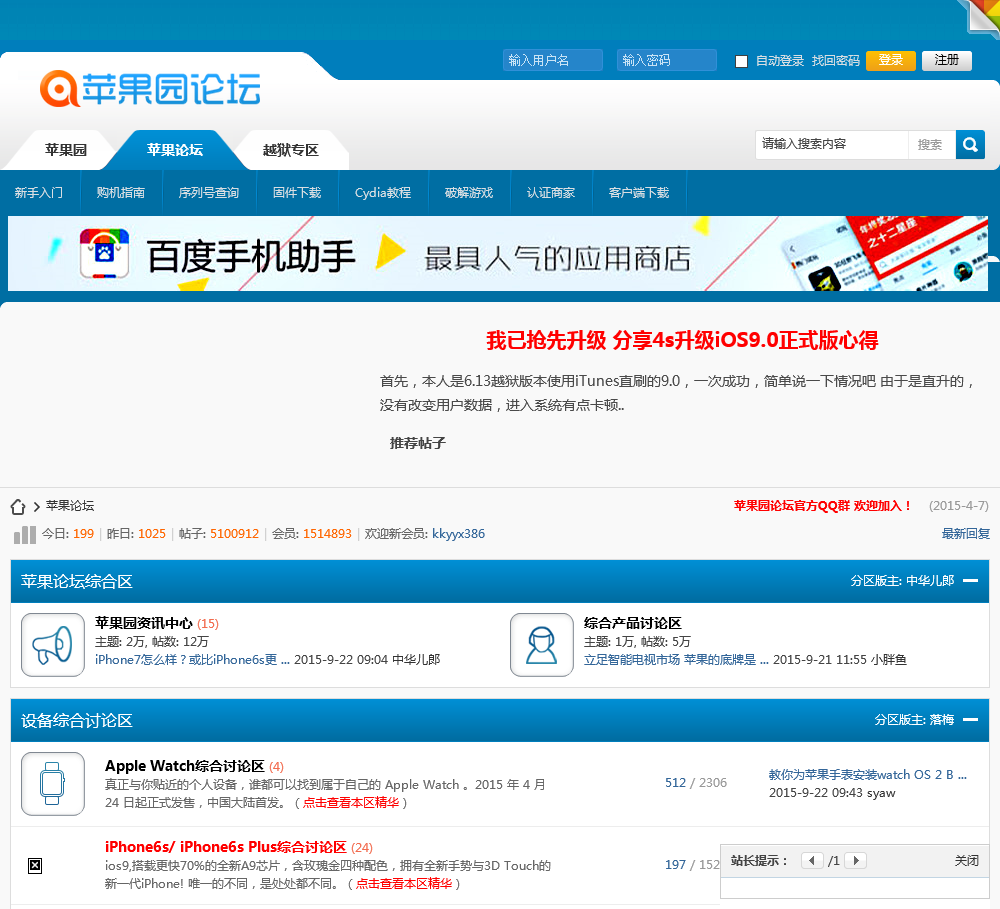
Task: Click Apple Watch 点击查看本区精华 link
Action: click(x=351, y=802)
